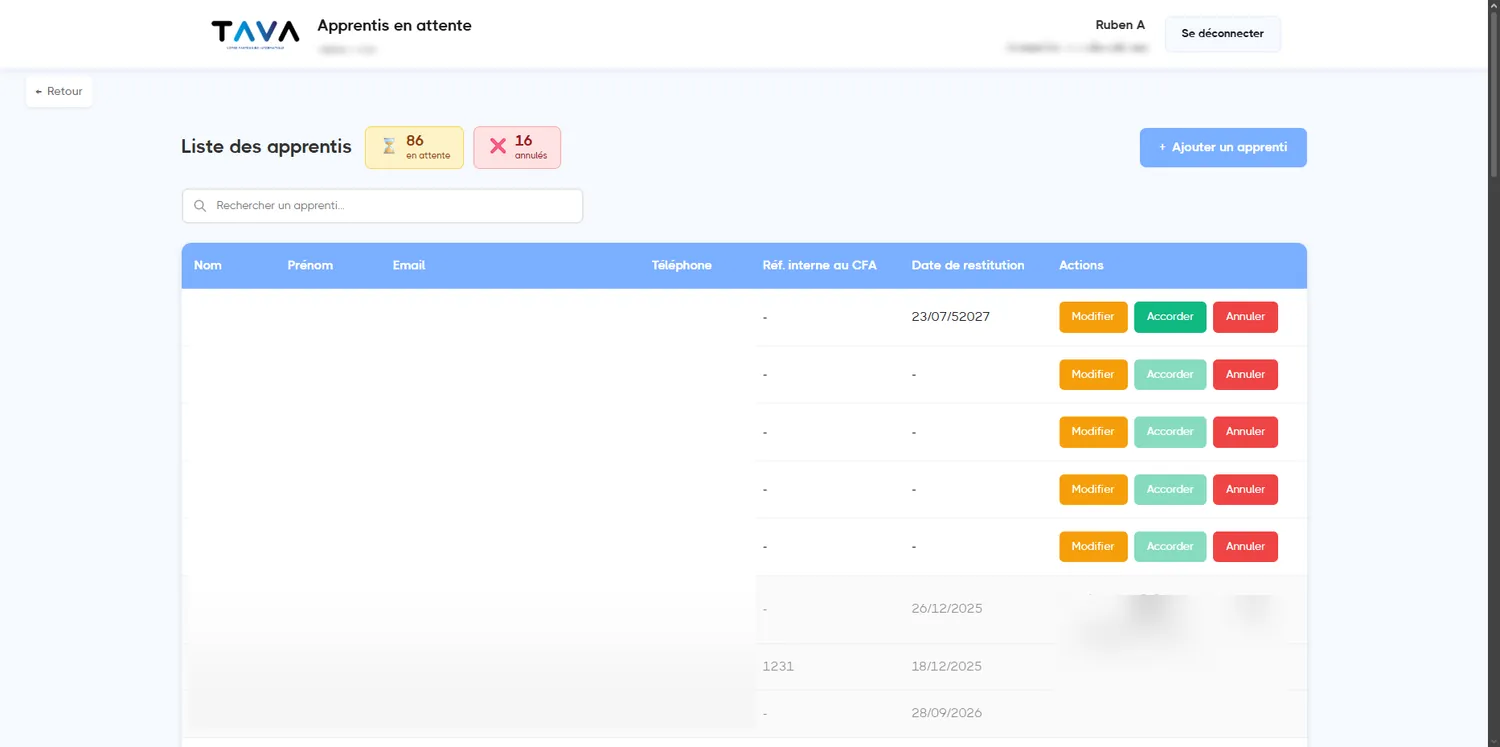Click the date cell 26/12/2025
This screenshot has height=747, width=1500.
947,609
